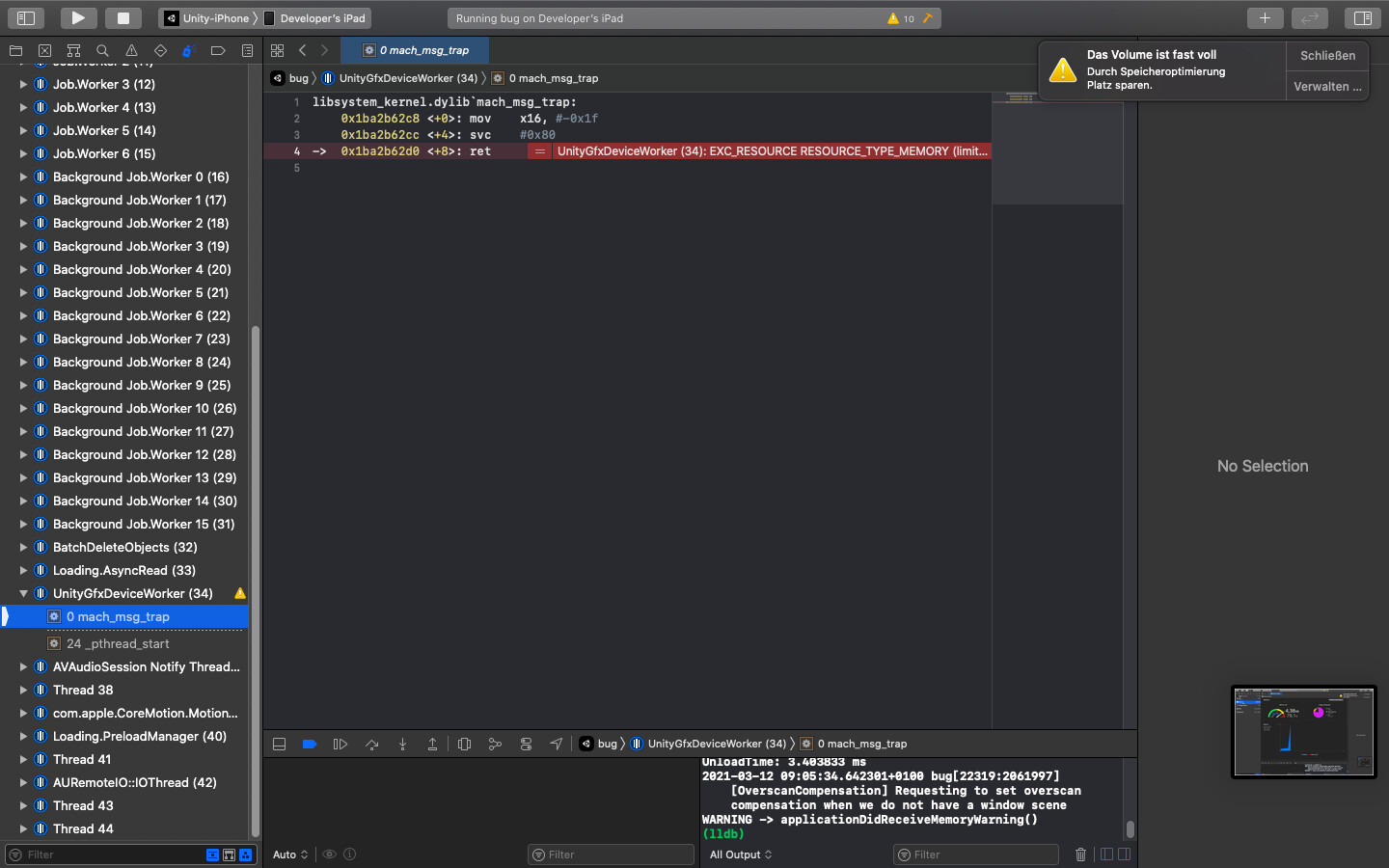Click the Run (play) button
This screenshot has height=868, width=1389.
pos(78,17)
